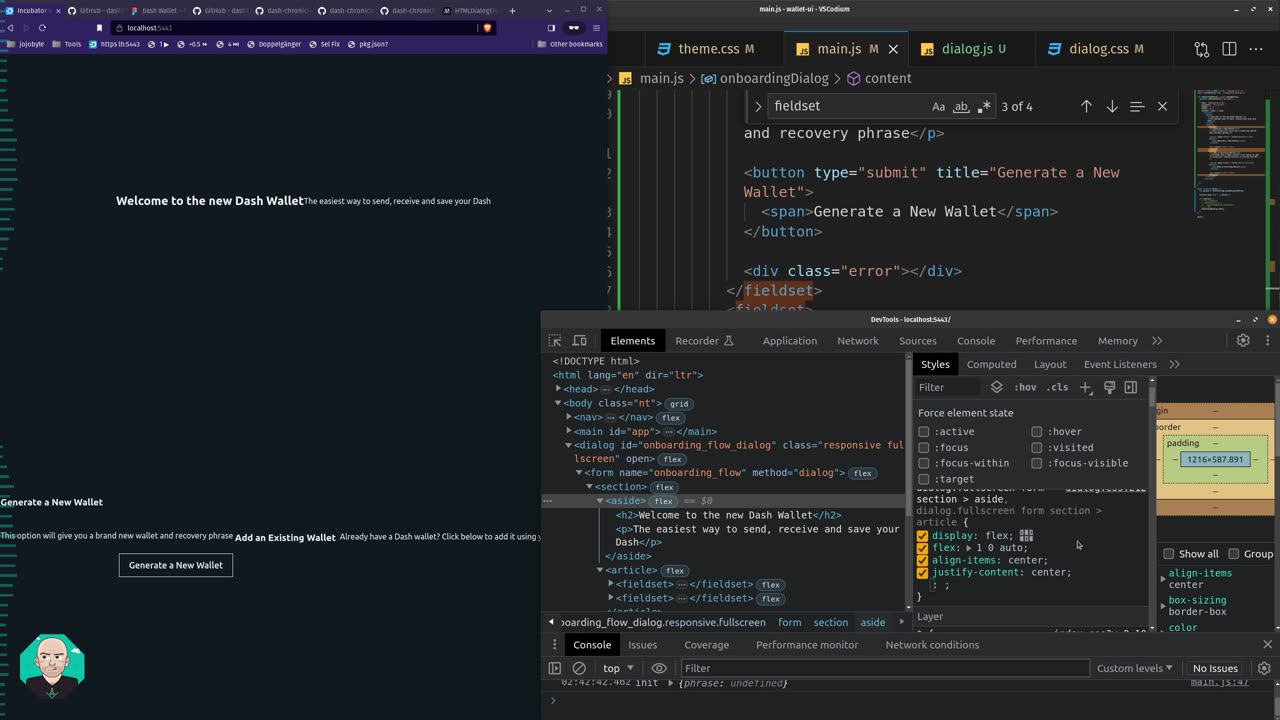The width and height of the screenshot is (1280, 720).
Task: Open the browser hamburger menu
Action: pyautogui.click(x=597, y=28)
